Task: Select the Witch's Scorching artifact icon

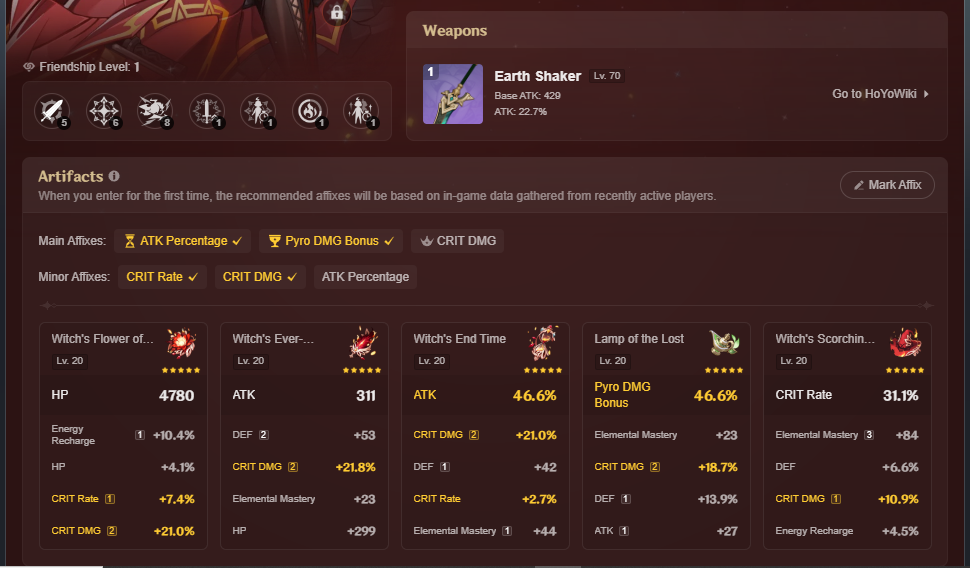Action: 905,343
